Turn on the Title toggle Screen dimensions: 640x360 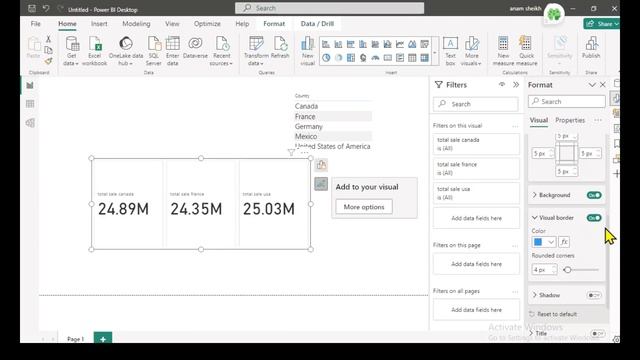[597, 333]
